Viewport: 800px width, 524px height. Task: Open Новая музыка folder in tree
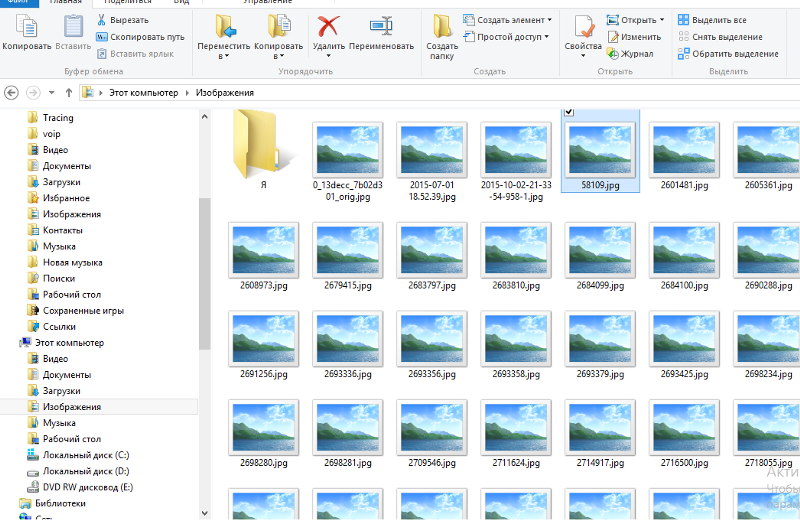click(x=65, y=262)
